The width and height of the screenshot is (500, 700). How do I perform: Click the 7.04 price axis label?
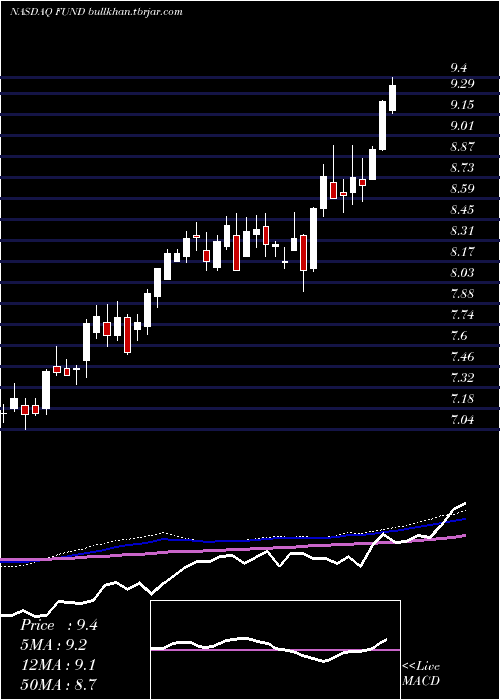[462, 420]
